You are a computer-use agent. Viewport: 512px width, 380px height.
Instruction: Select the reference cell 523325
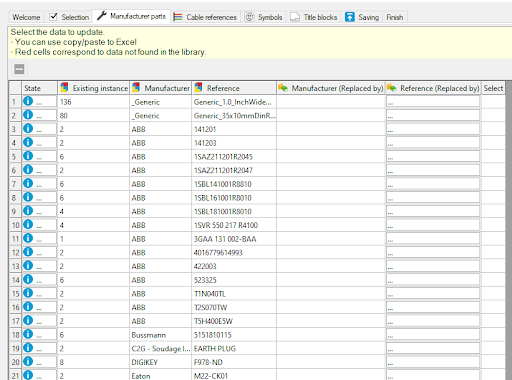click(234, 280)
